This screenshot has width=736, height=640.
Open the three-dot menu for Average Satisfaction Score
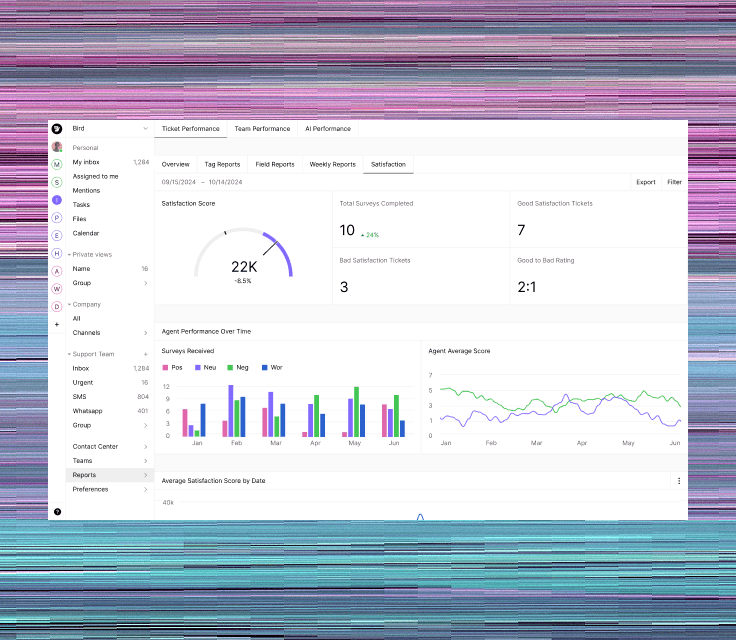click(679, 481)
